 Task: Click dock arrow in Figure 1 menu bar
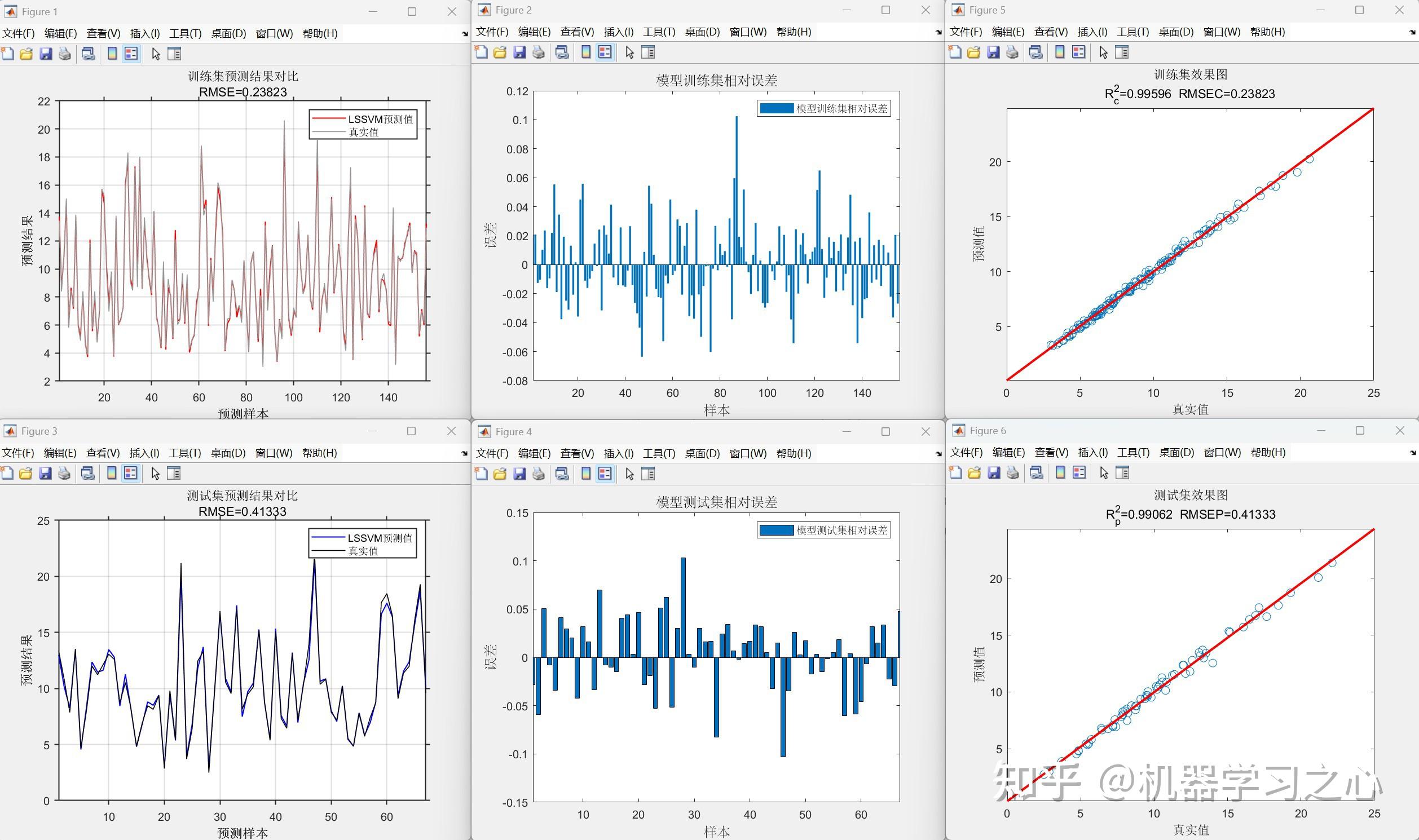tap(465, 34)
